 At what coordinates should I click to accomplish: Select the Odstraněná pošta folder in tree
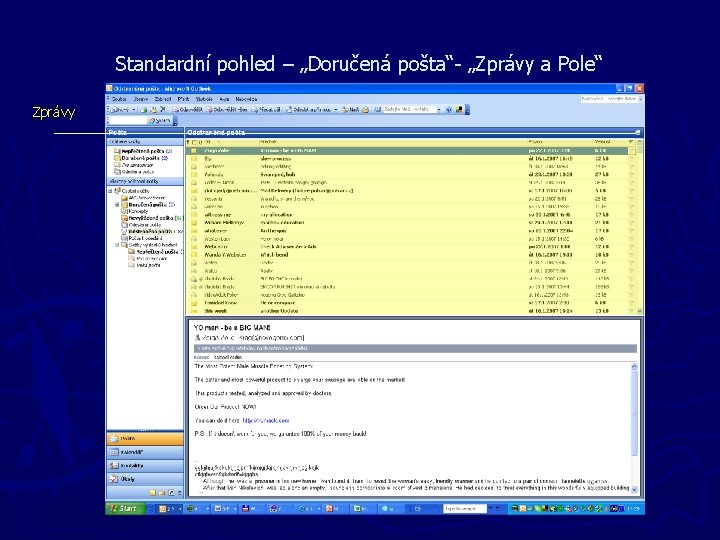click(x=152, y=231)
